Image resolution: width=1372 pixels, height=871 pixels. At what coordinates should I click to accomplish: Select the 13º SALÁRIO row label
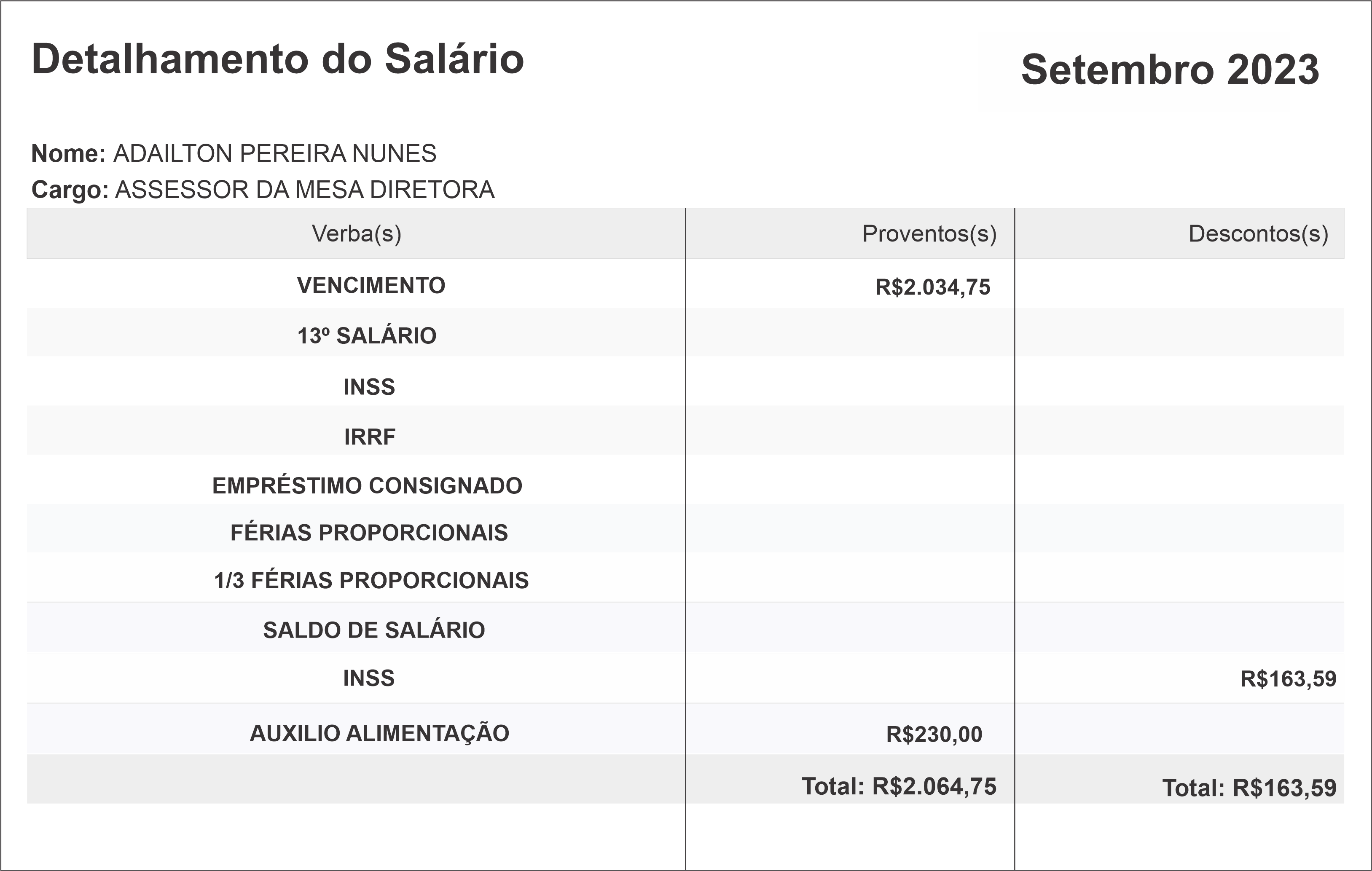click(x=367, y=336)
